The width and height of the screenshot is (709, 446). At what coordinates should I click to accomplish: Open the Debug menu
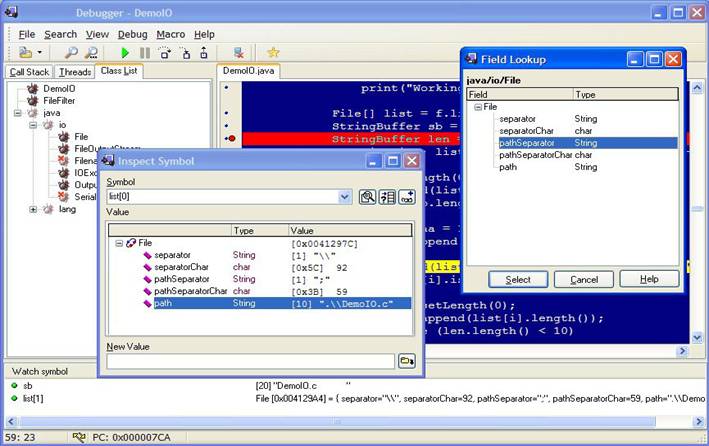[132, 34]
